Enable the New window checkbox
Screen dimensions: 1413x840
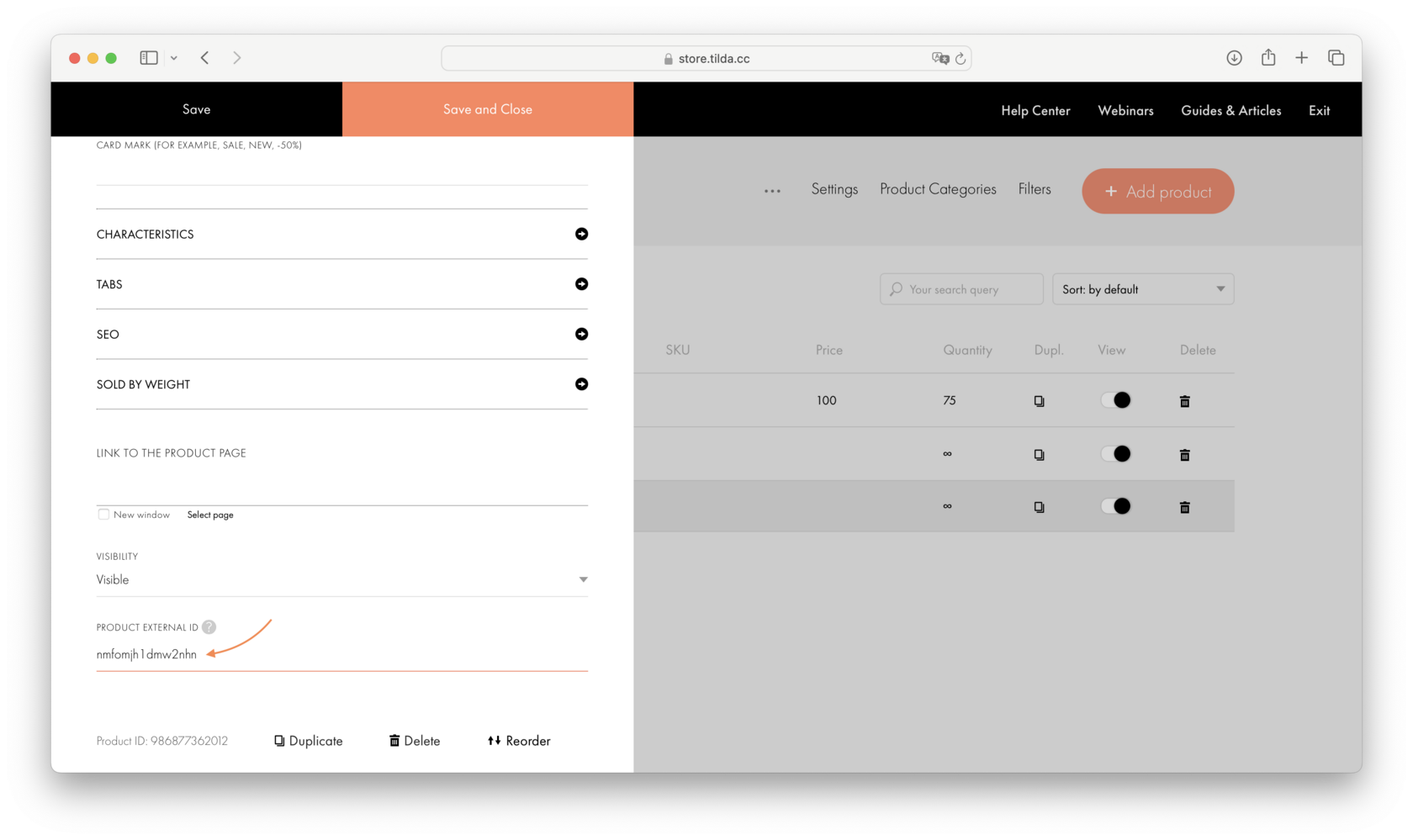click(x=103, y=514)
